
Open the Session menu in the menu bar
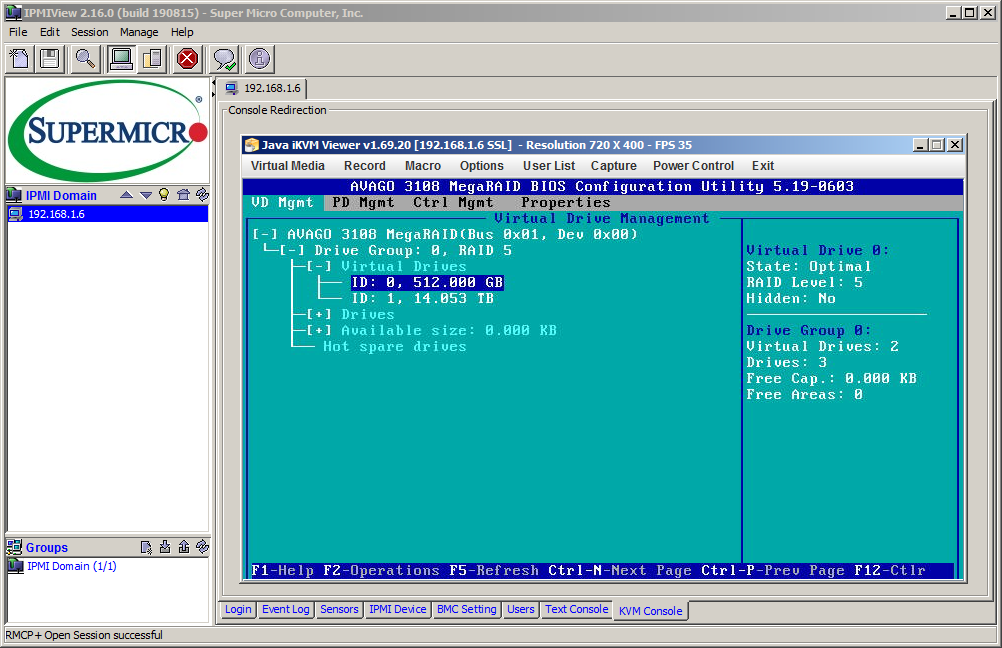point(89,32)
